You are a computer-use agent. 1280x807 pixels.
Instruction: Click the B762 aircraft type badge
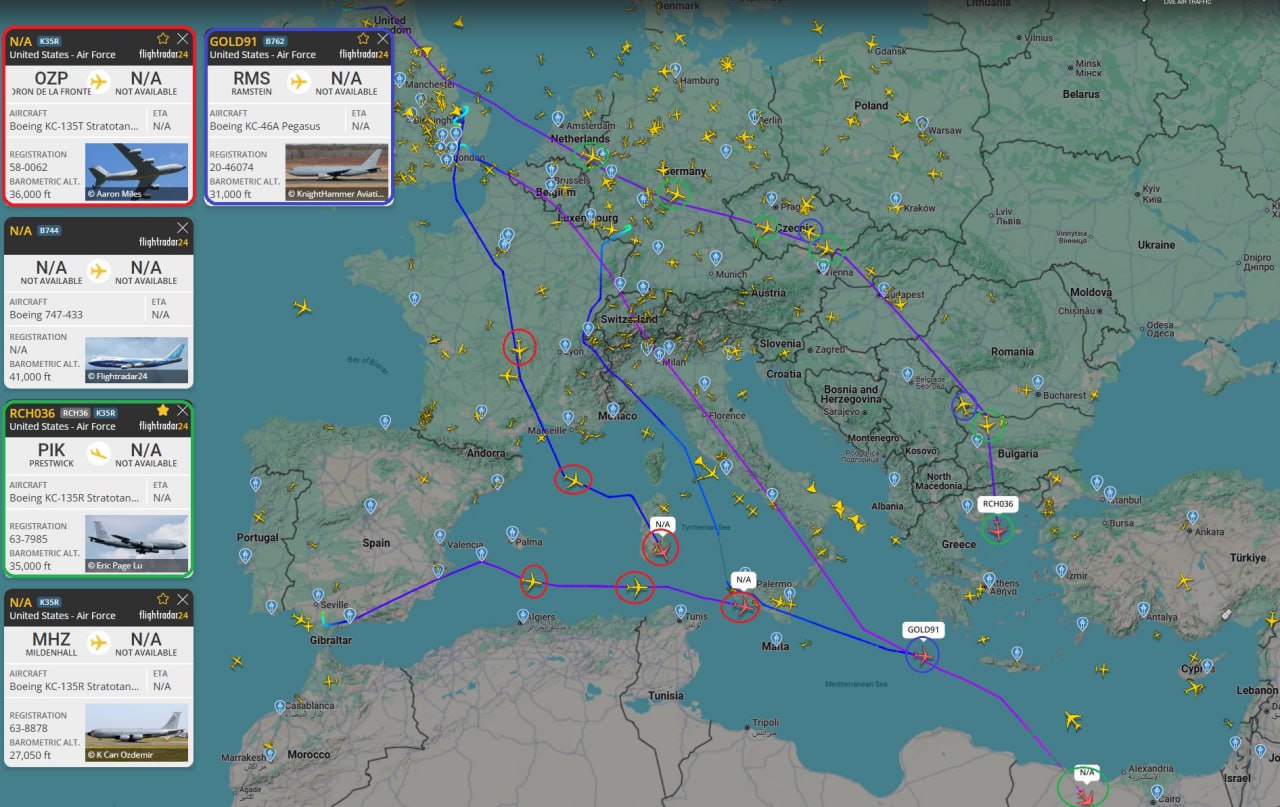tap(274, 41)
